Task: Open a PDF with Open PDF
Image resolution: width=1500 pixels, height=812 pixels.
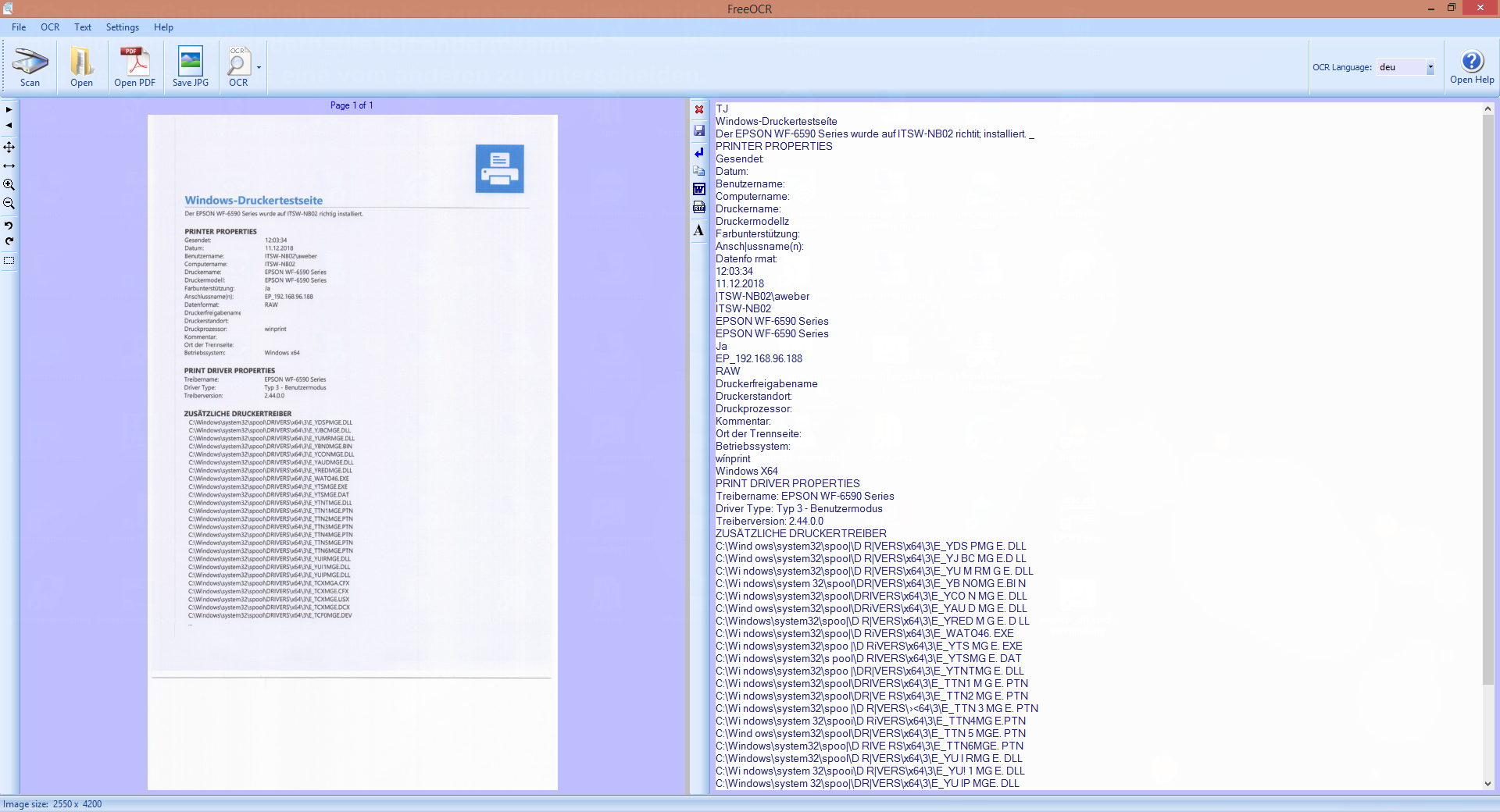Action: tap(134, 66)
